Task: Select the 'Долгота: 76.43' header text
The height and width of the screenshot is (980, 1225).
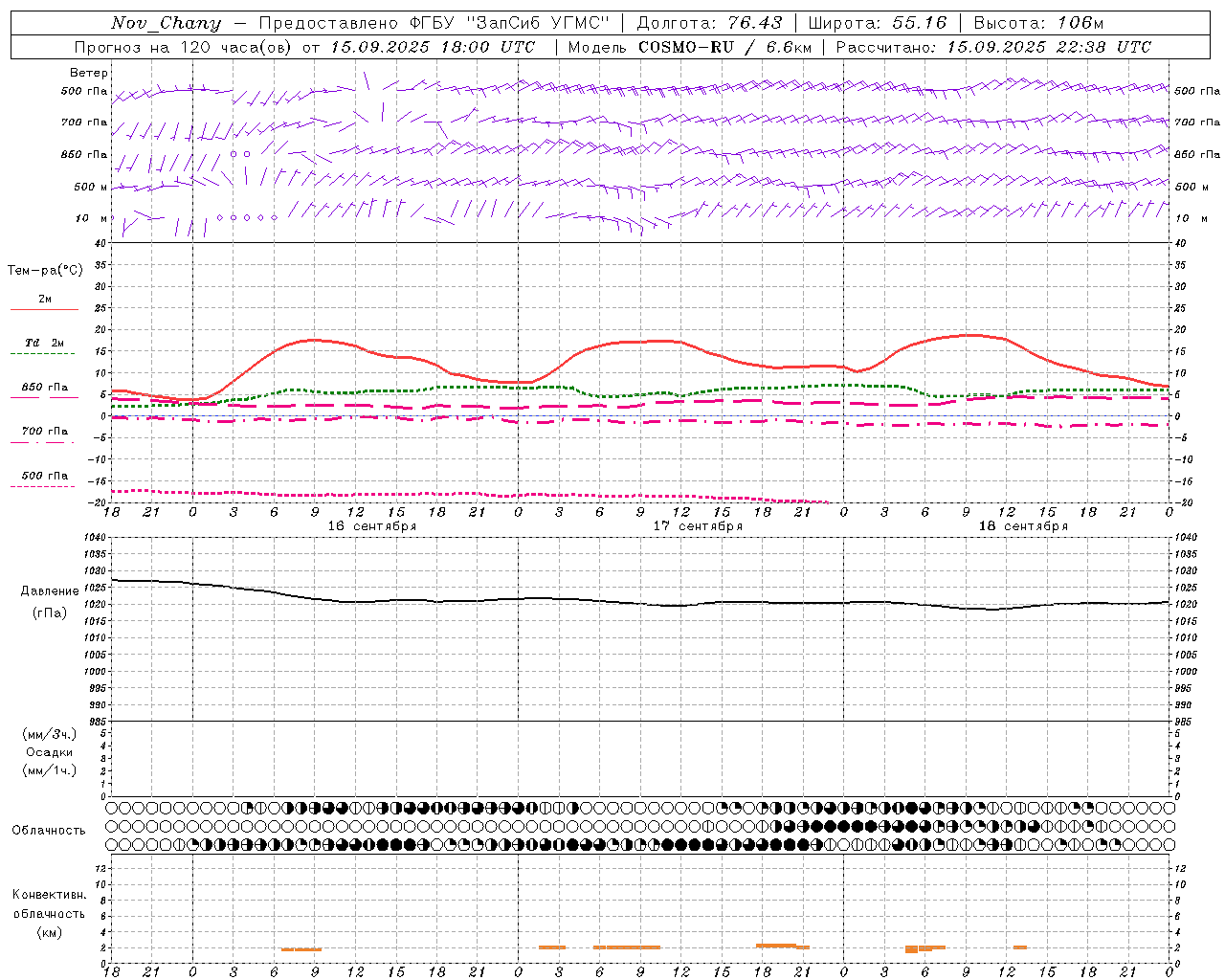Action: click(709, 23)
